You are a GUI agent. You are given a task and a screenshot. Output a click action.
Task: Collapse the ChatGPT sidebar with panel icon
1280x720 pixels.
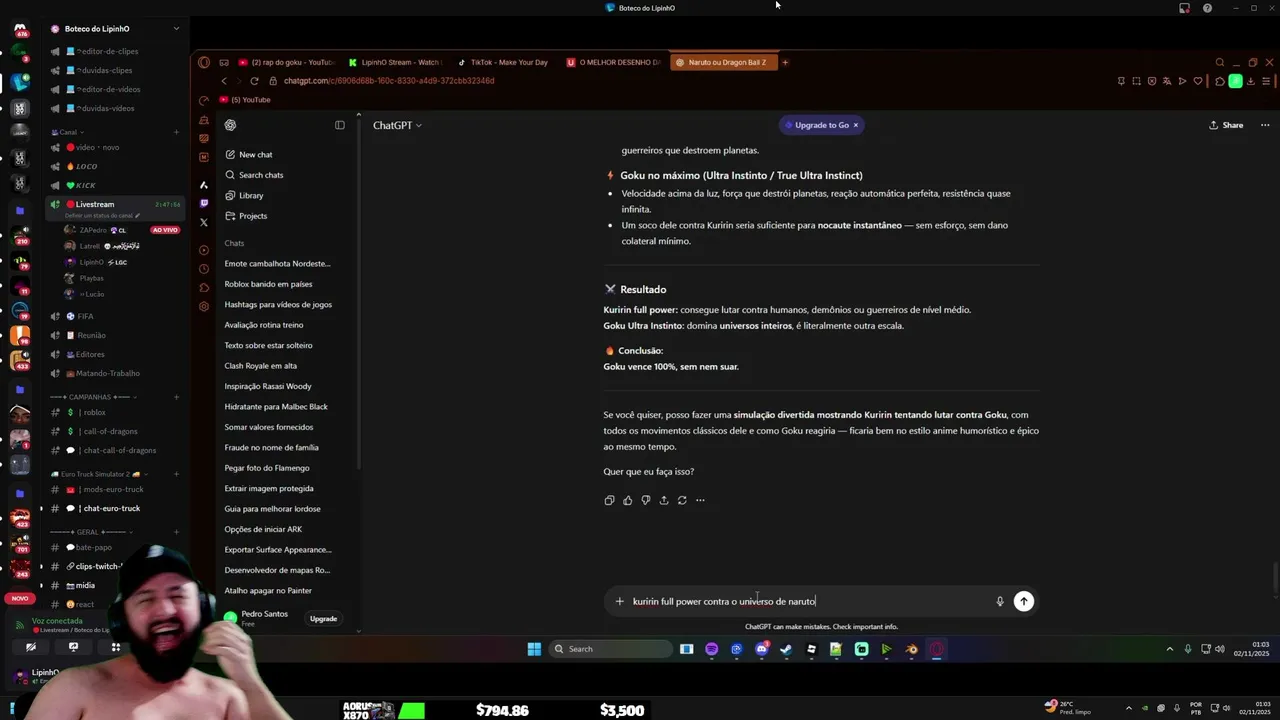click(x=340, y=125)
